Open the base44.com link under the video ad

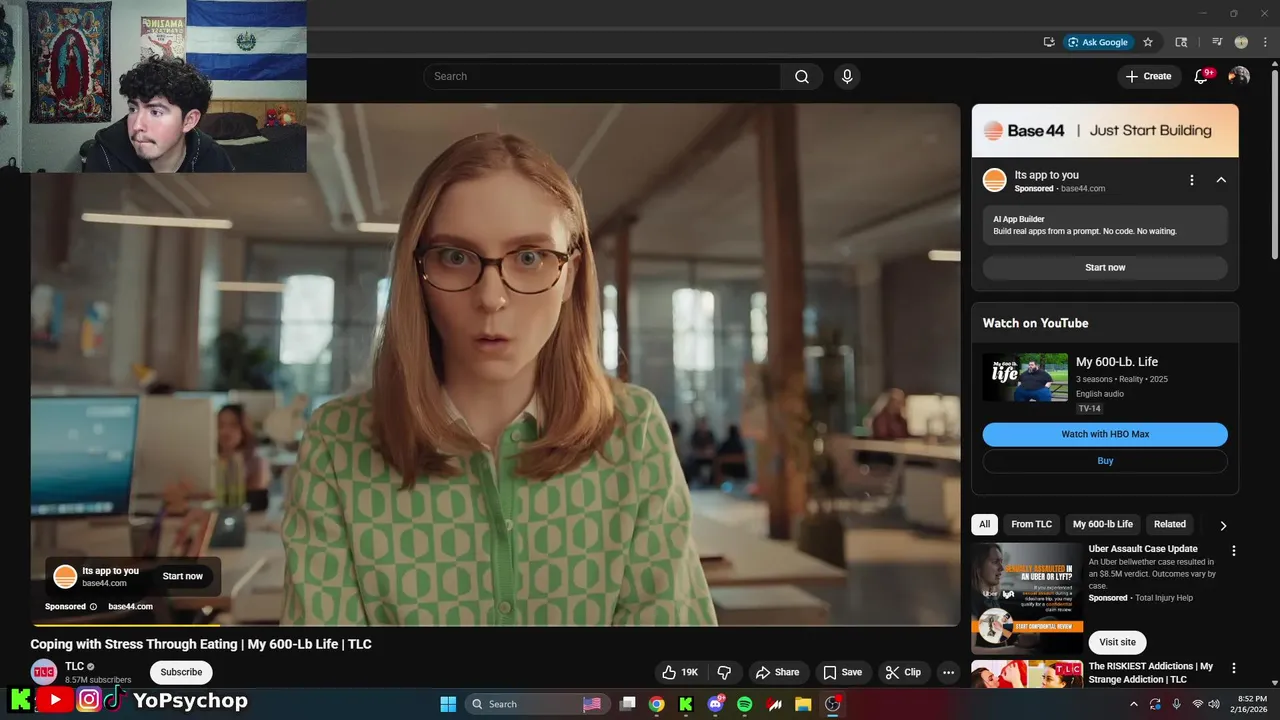131,606
